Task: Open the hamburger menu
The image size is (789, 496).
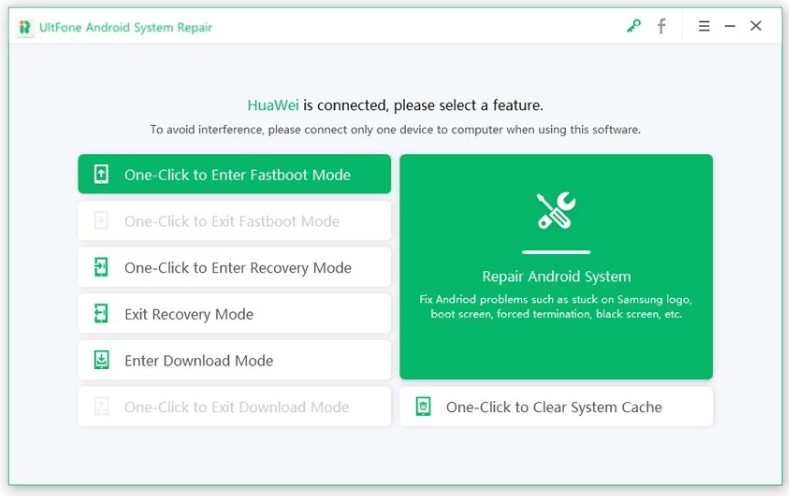Action: pos(704,26)
